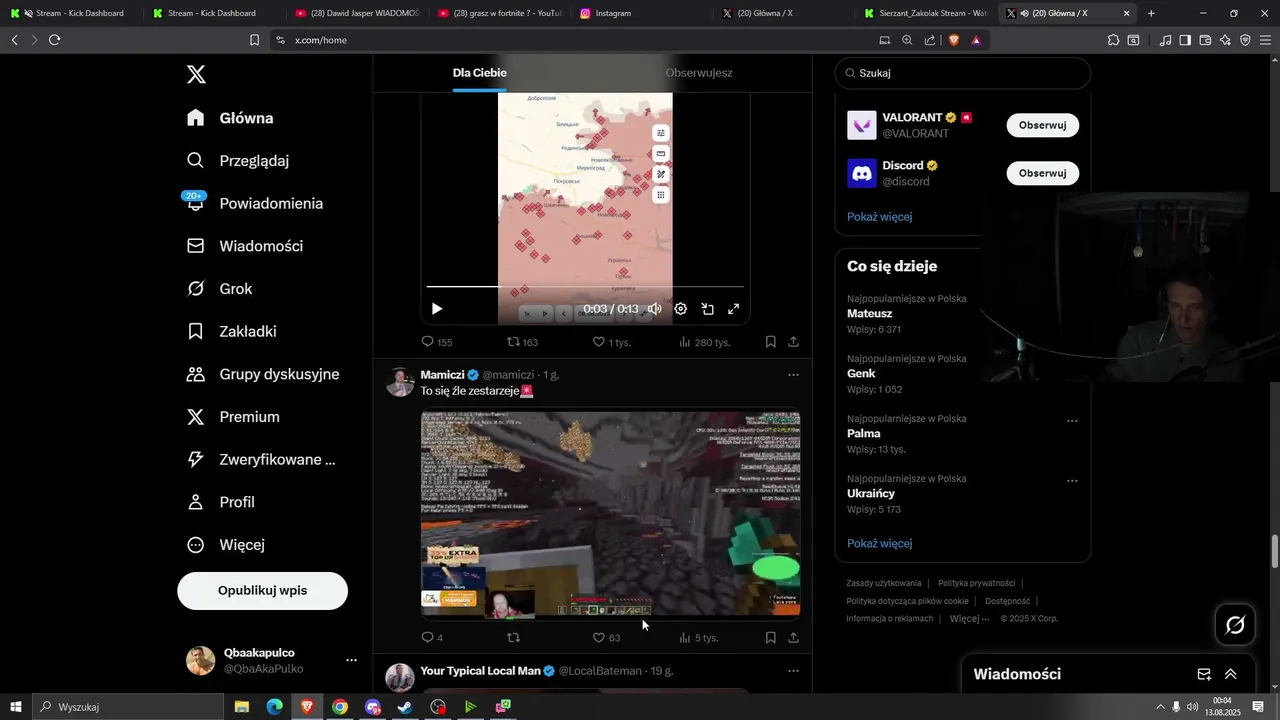This screenshot has height=720, width=1280.
Task: Bookmark this page in address bar
Action: pyautogui.click(x=254, y=40)
